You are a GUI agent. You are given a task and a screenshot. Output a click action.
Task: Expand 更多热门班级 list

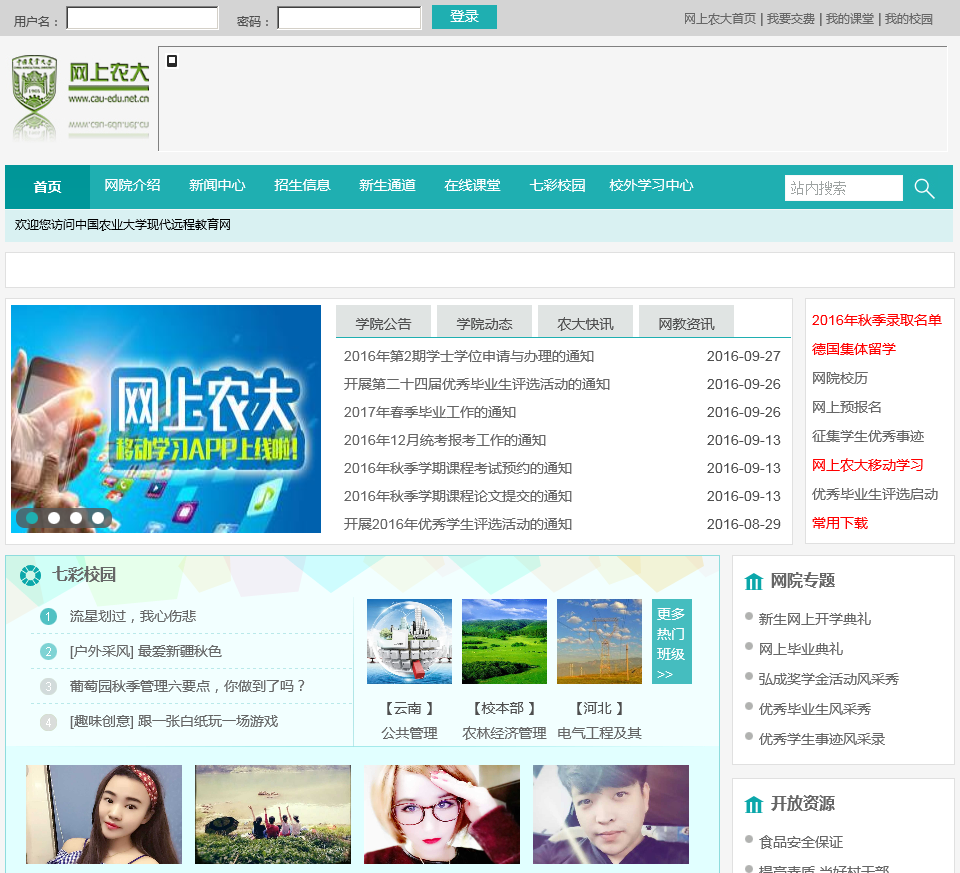[671, 642]
